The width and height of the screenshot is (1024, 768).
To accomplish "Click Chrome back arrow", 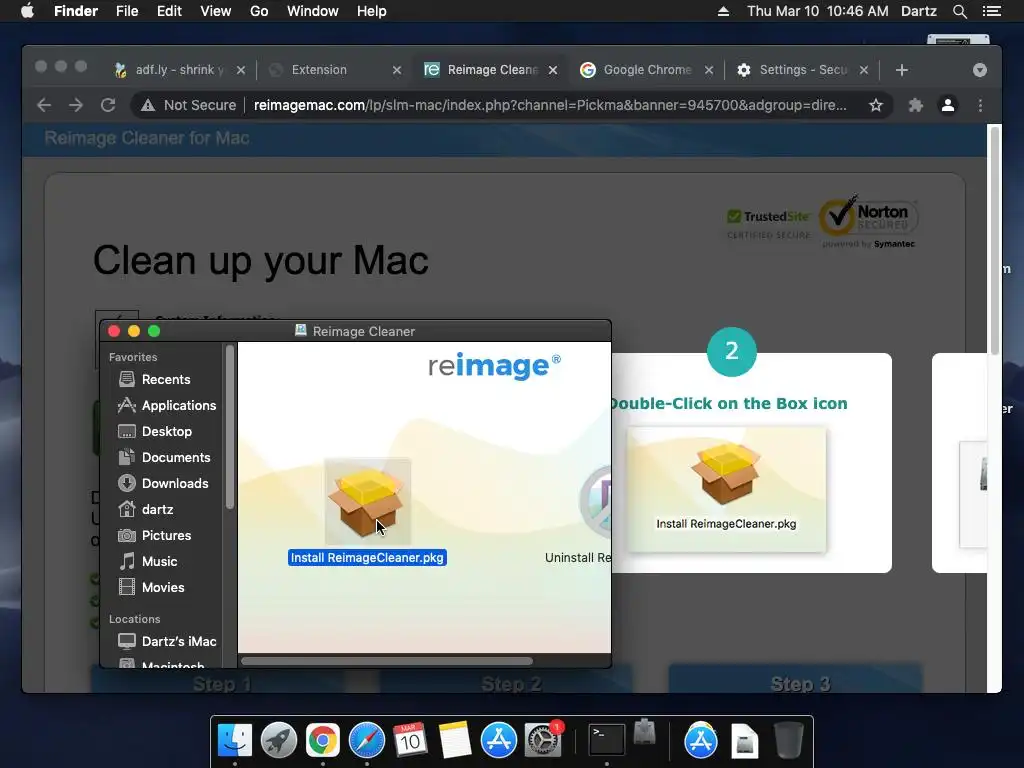I will 44,105.
